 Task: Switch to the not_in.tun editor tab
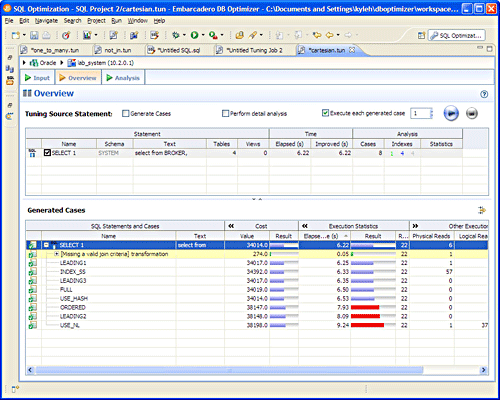point(118,50)
